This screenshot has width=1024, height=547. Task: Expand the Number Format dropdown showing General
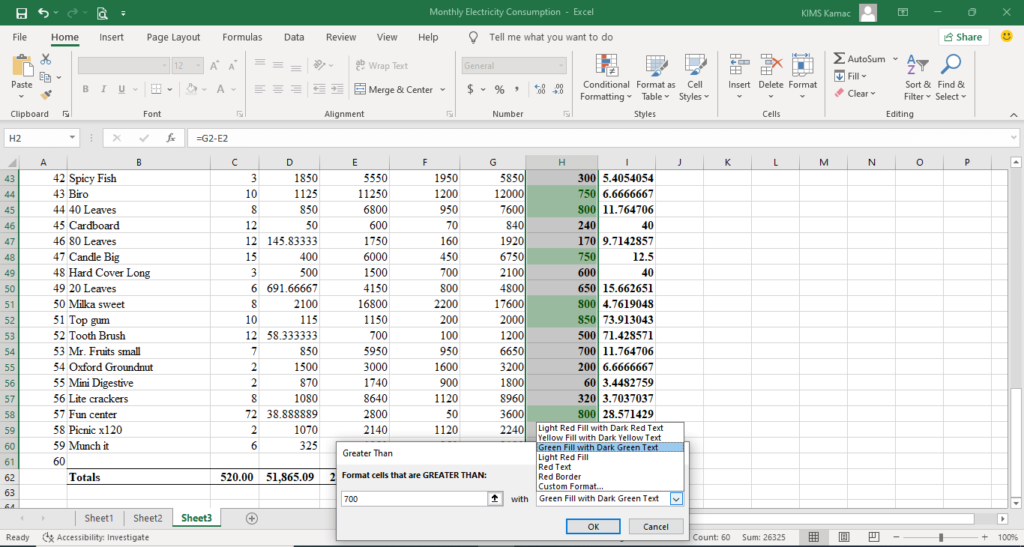(x=561, y=65)
